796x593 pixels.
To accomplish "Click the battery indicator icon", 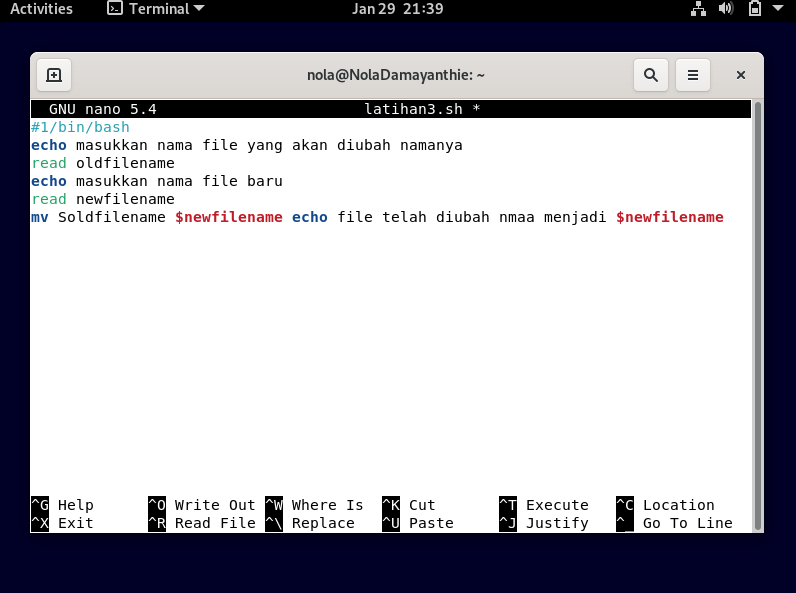I will pyautogui.click(x=755, y=9).
